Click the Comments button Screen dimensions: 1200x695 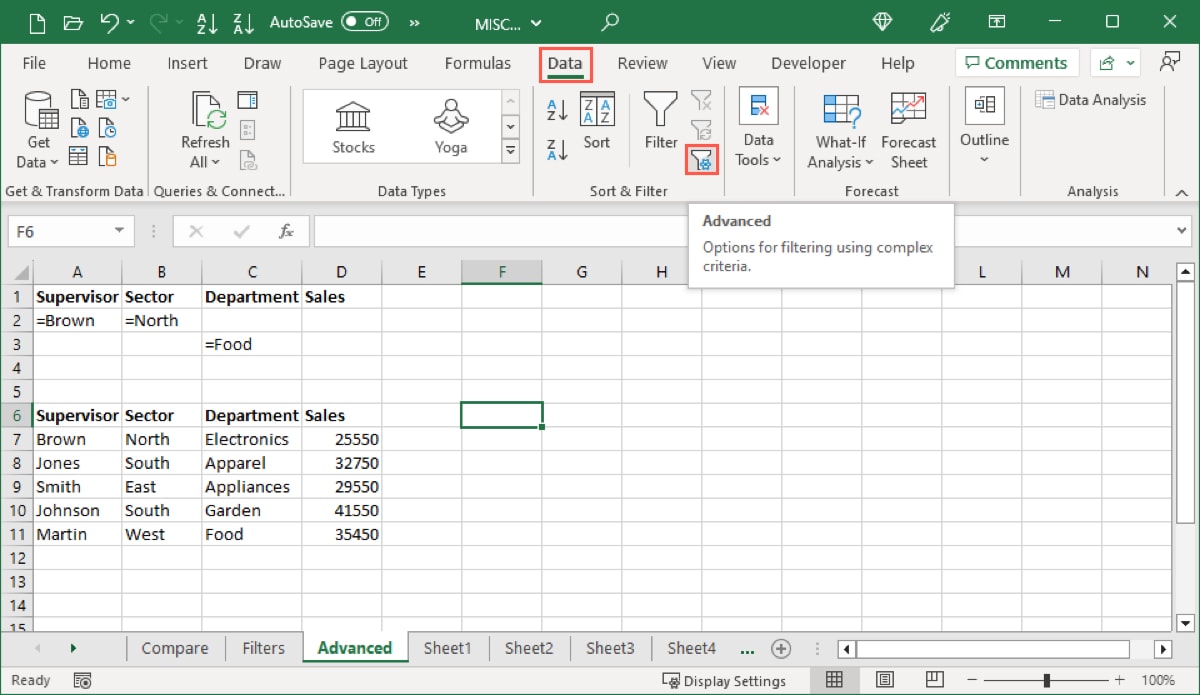[x=1016, y=62]
